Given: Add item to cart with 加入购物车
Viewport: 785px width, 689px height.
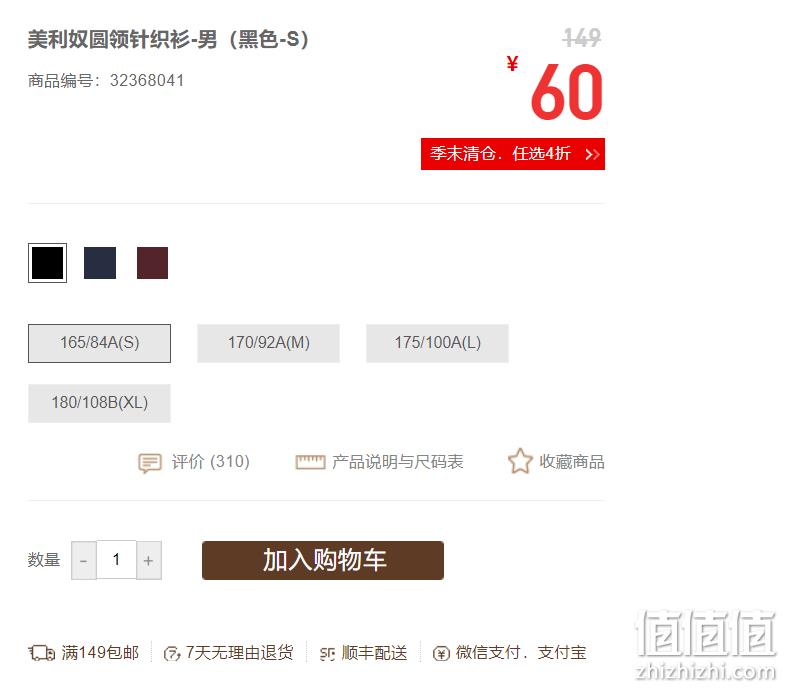Looking at the screenshot, I should coord(323,560).
